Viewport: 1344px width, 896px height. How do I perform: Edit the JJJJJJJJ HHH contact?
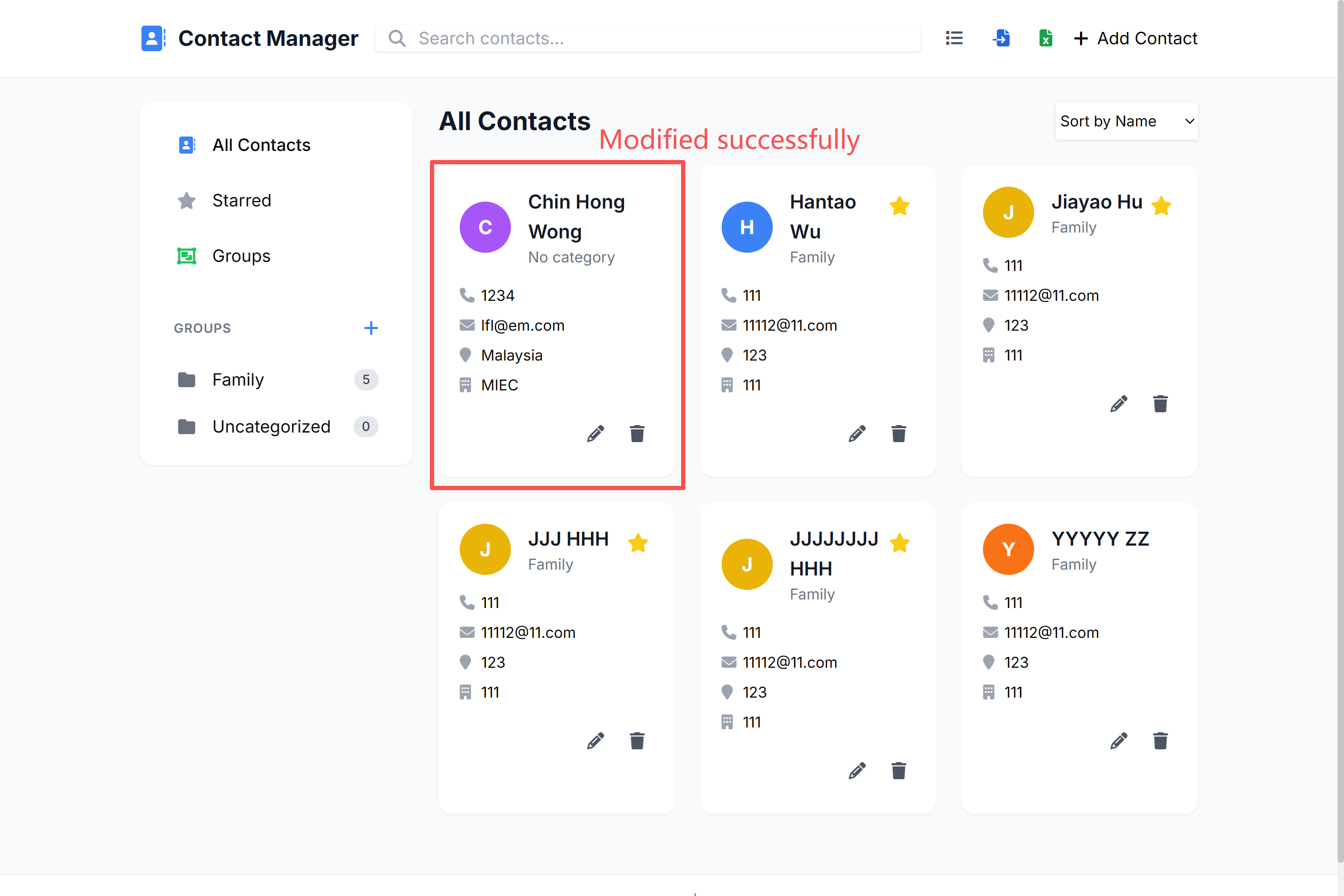(x=857, y=771)
